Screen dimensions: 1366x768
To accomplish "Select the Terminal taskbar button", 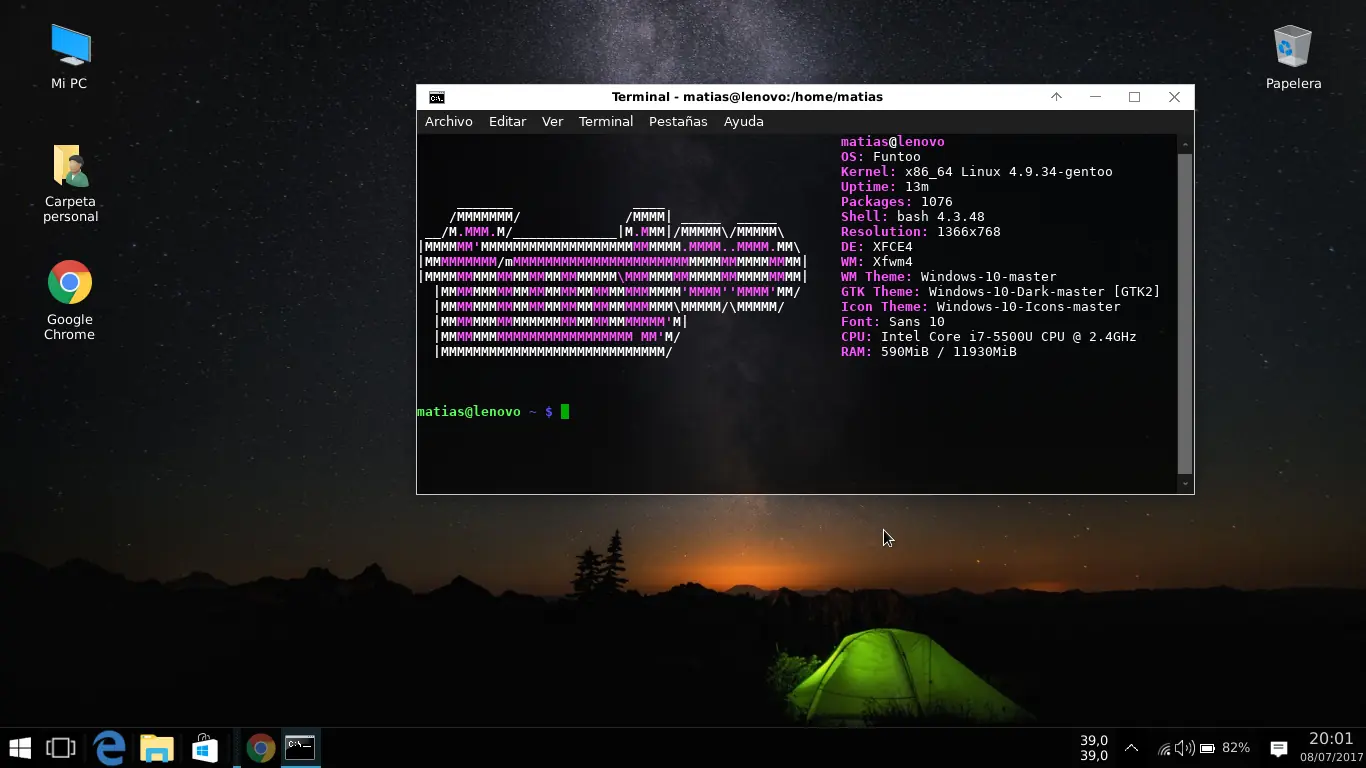I will point(300,748).
